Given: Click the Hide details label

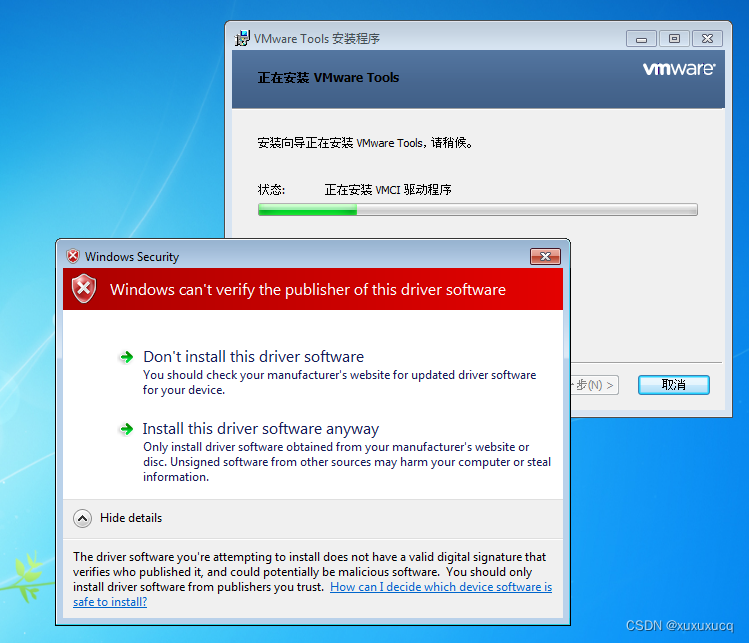Looking at the screenshot, I should click(x=131, y=518).
